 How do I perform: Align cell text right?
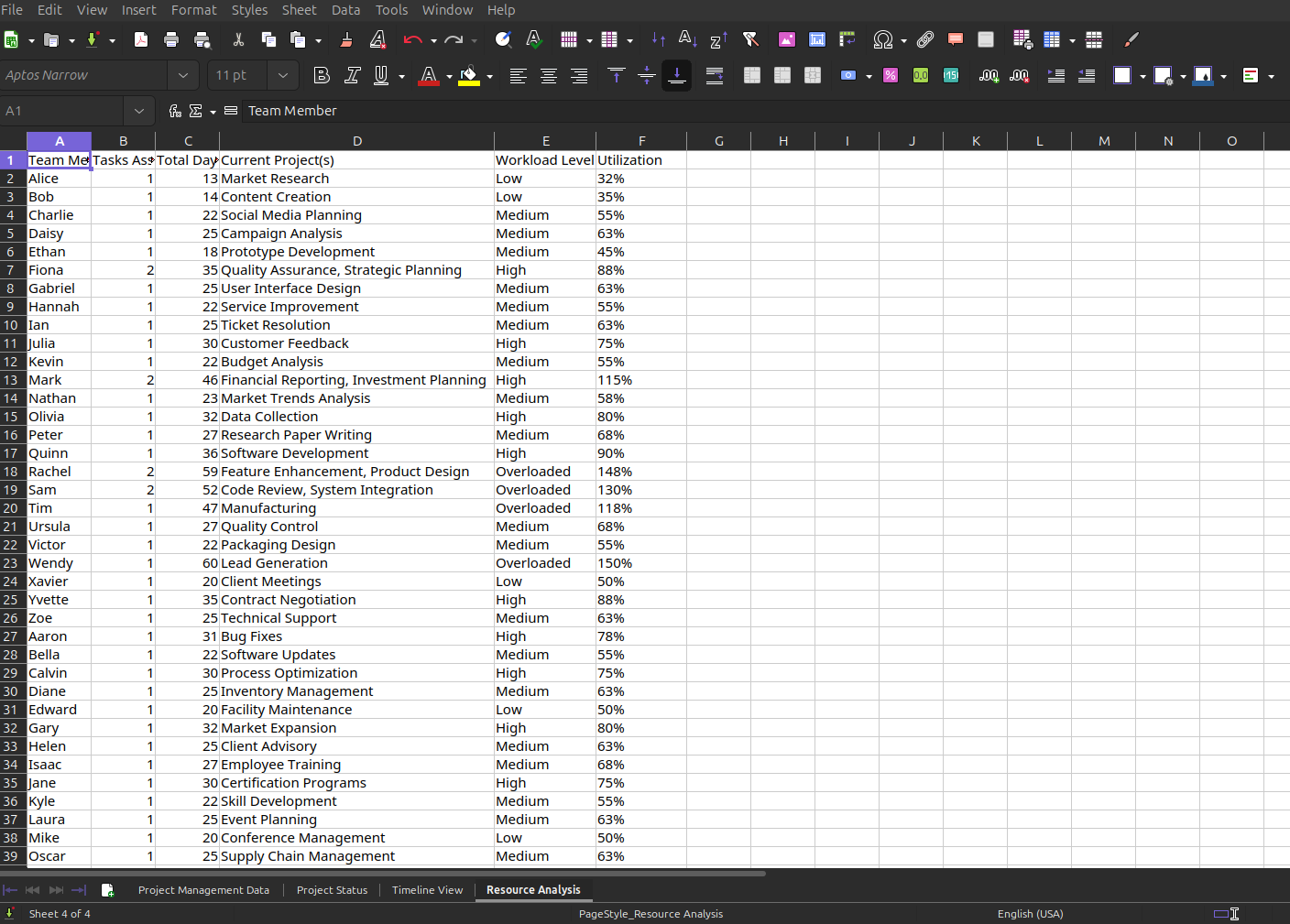(x=579, y=75)
